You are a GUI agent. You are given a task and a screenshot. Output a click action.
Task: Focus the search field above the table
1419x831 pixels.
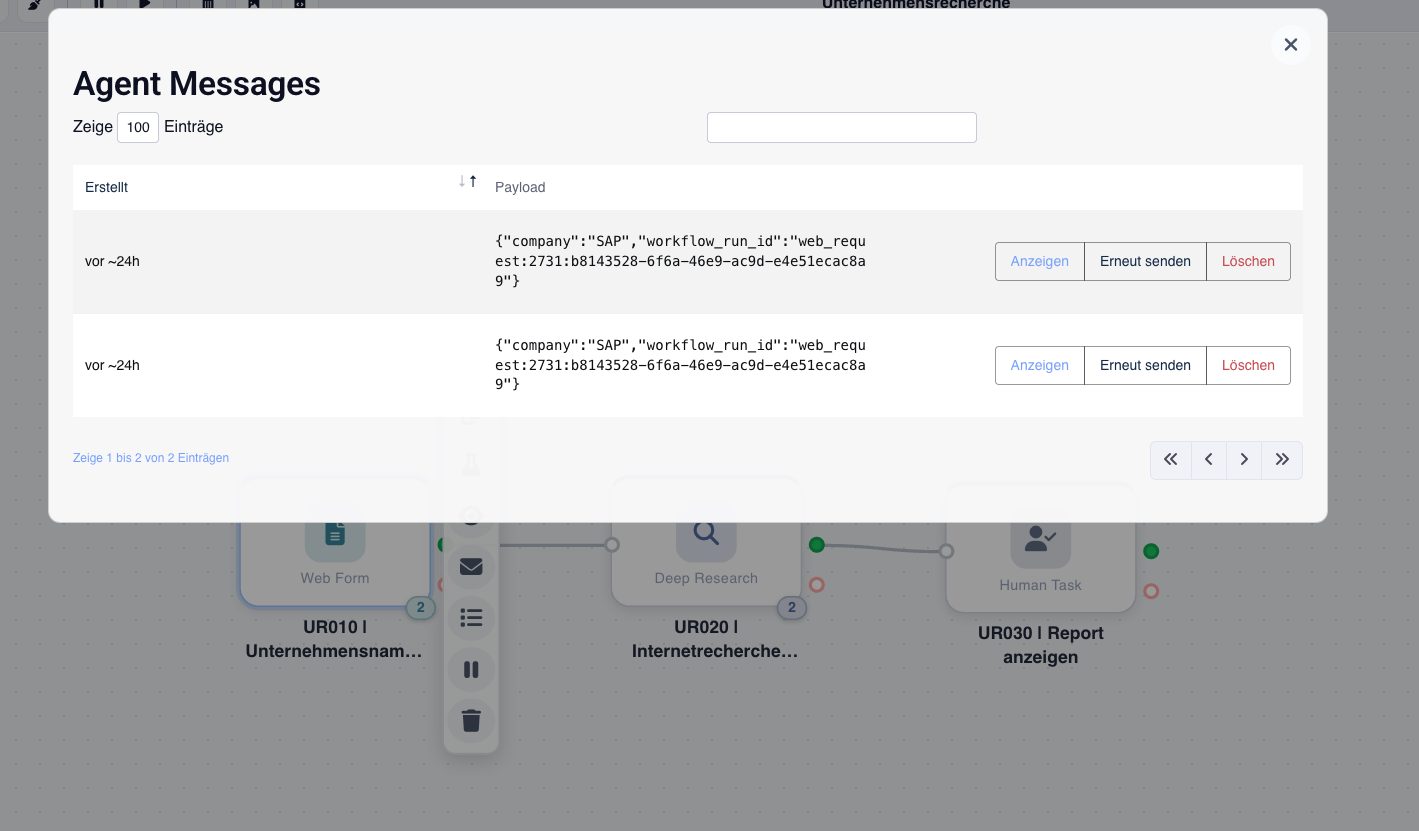[841, 128]
